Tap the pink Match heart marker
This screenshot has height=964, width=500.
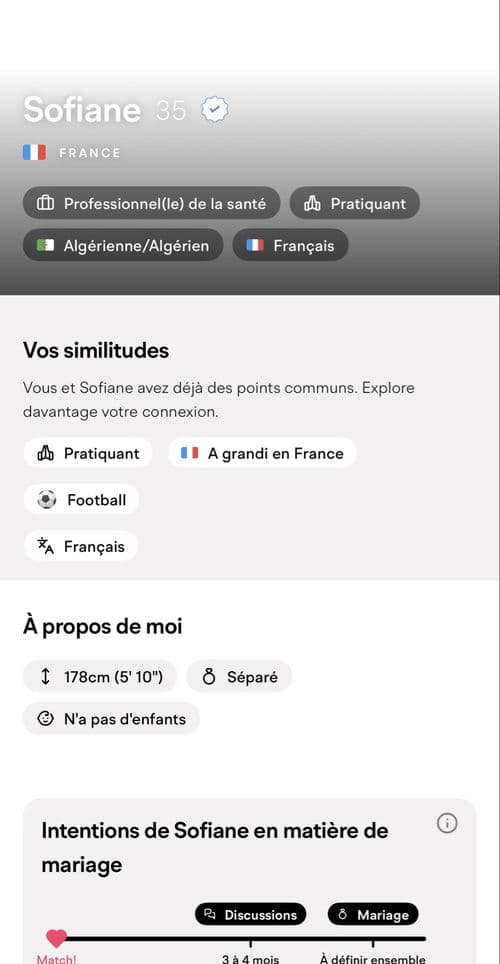coord(57,938)
